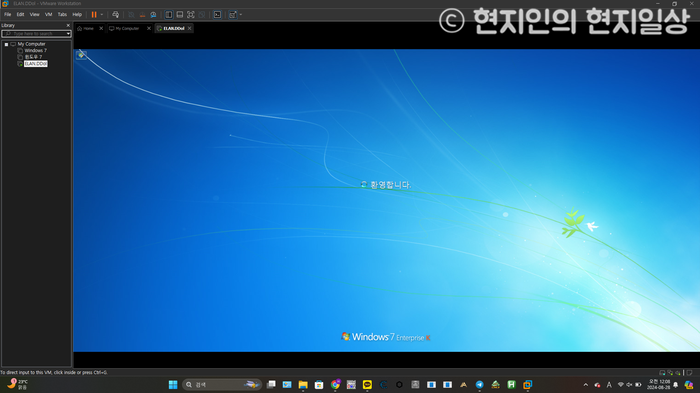Select the ELAN.DDol VM in the library
The image size is (700, 393).
(36, 64)
